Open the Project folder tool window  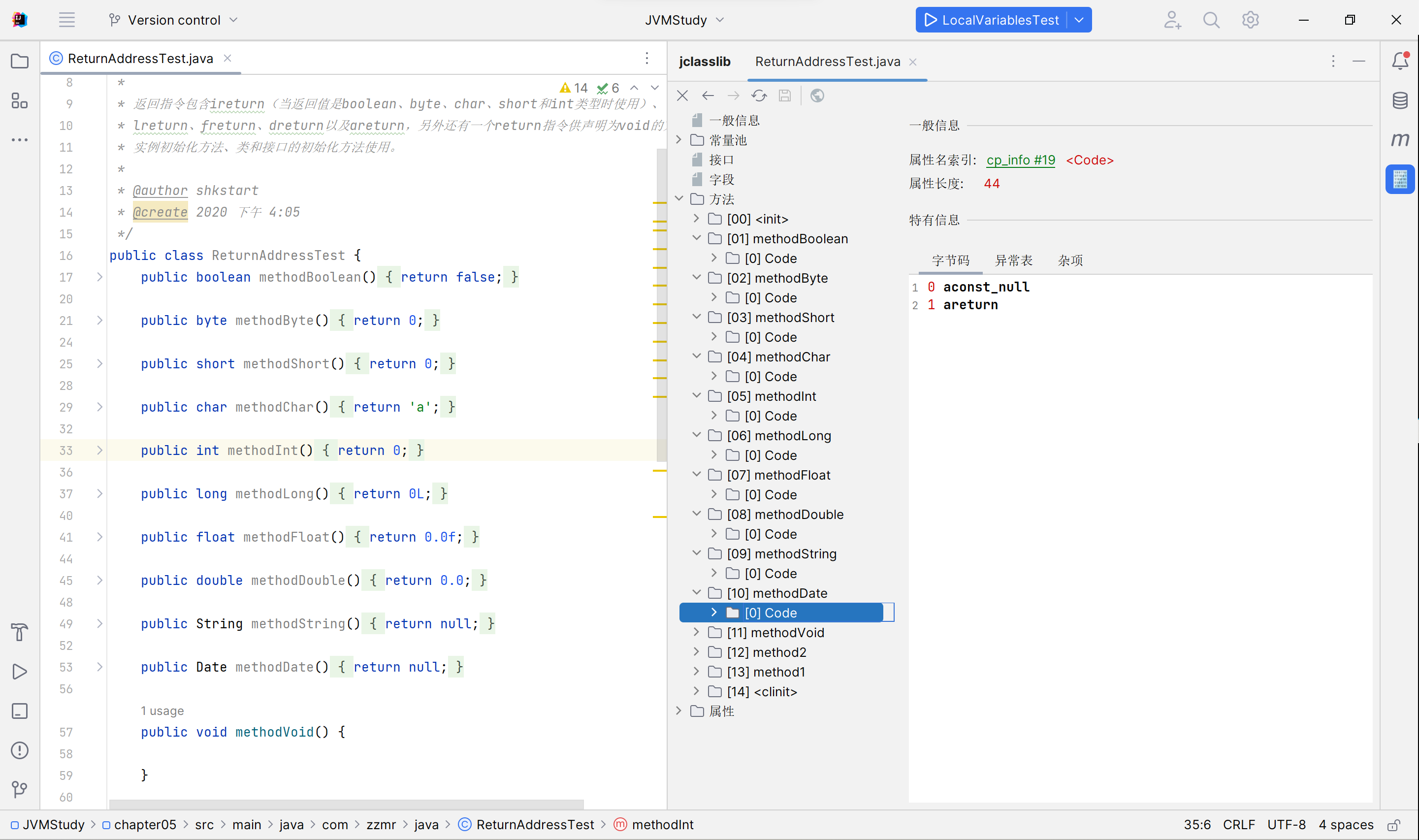(x=20, y=61)
